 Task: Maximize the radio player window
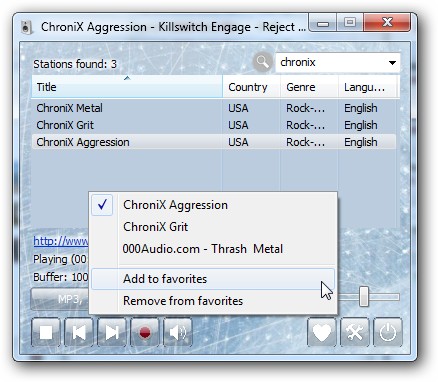click(350, 23)
